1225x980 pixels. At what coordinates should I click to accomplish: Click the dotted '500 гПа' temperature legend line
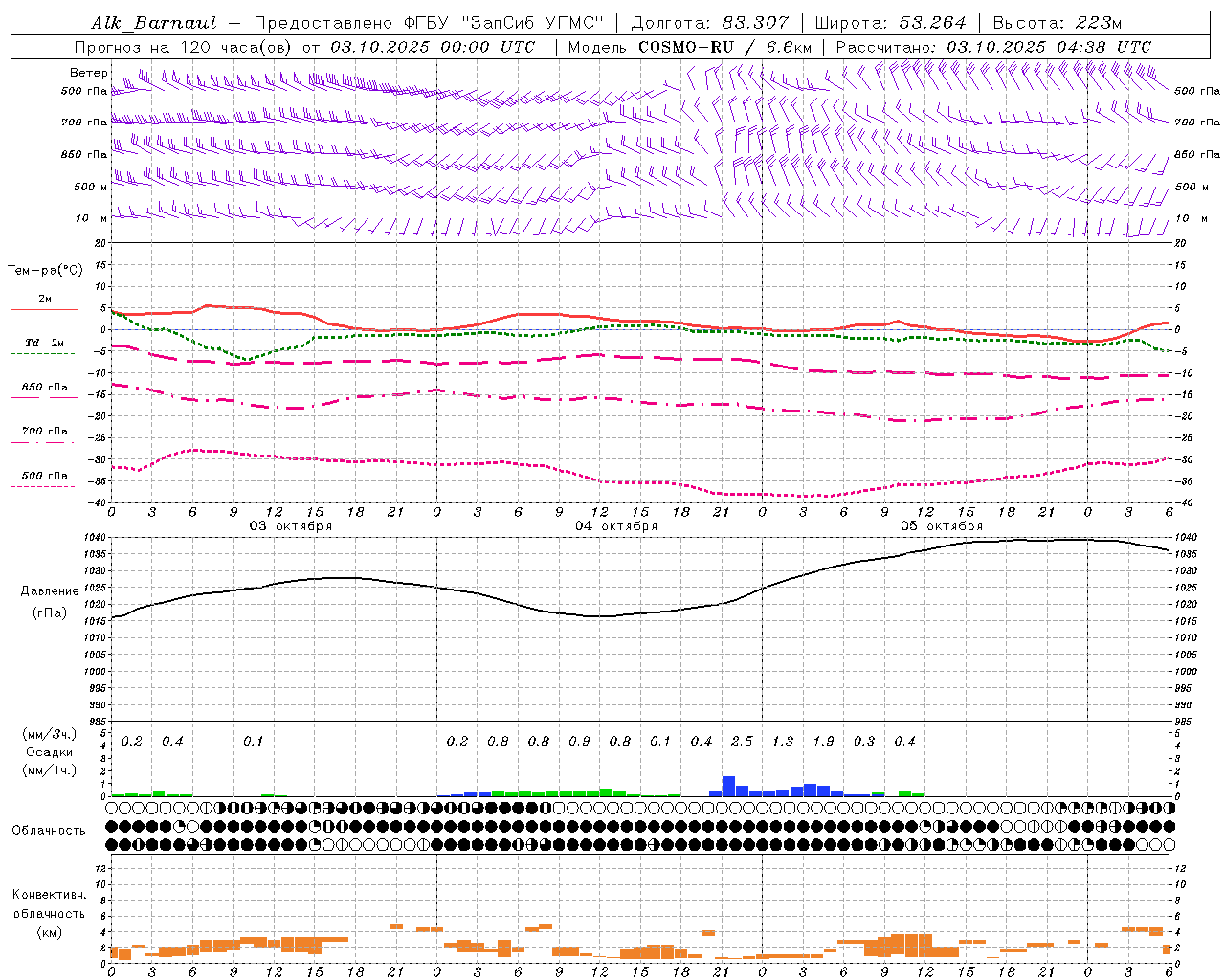point(42,486)
